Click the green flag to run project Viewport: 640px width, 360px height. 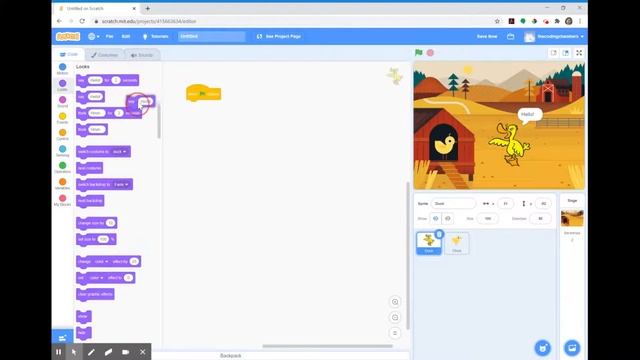tap(418, 53)
